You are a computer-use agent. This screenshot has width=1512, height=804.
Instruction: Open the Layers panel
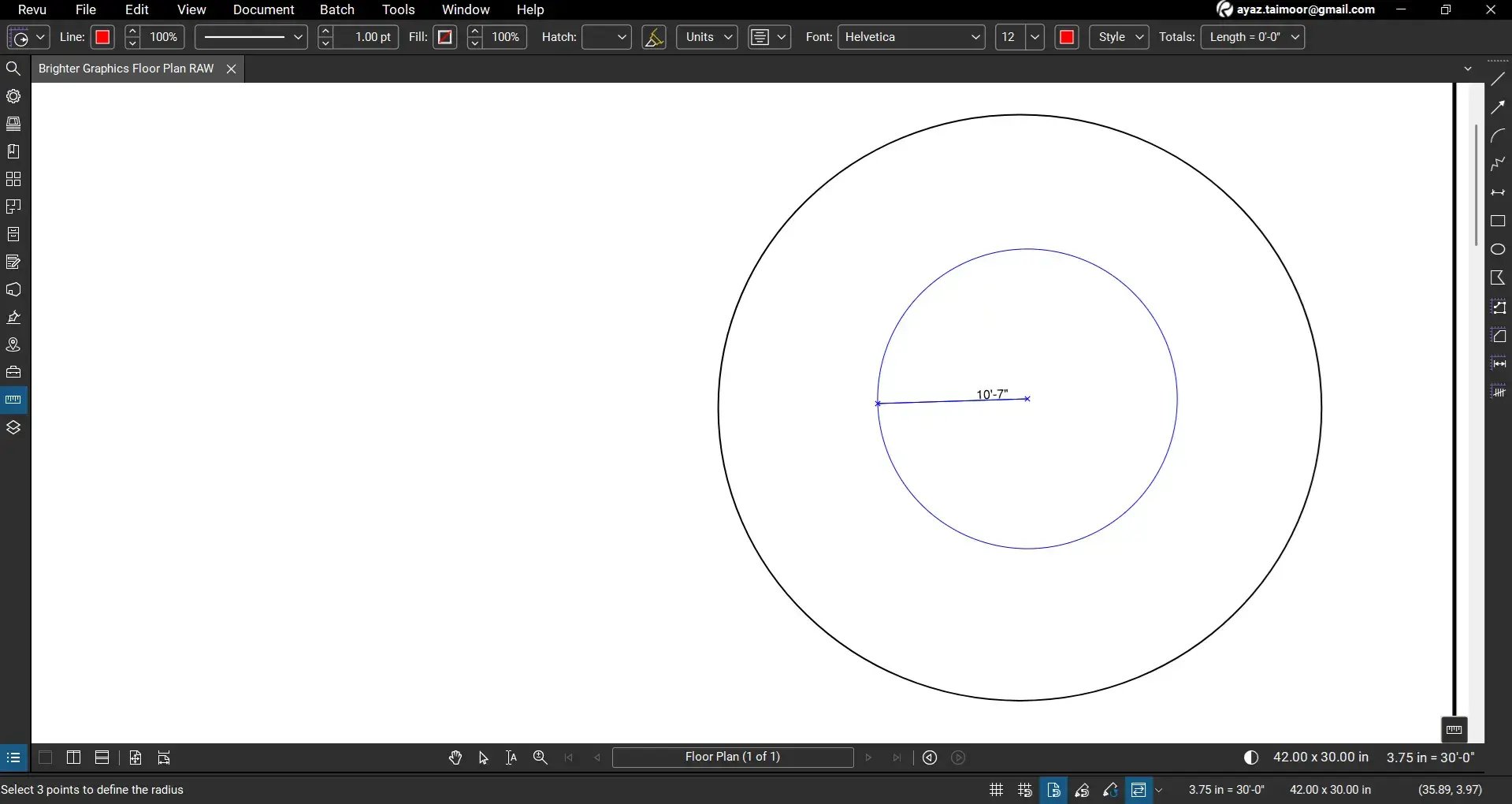pyautogui.click(x=13, y=426)
